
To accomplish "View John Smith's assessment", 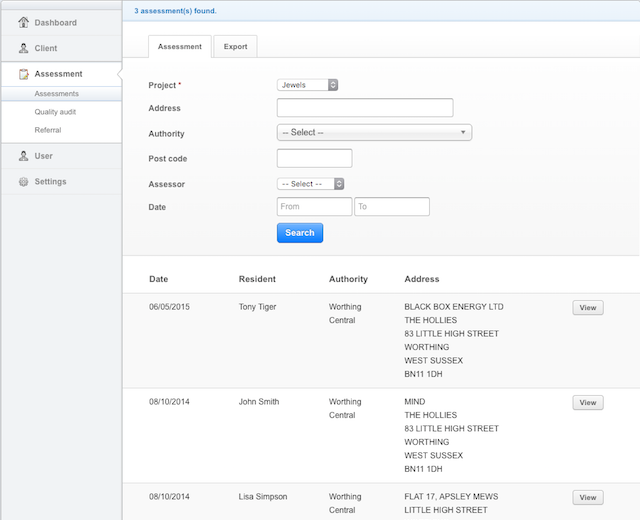I will click(588, 402).
